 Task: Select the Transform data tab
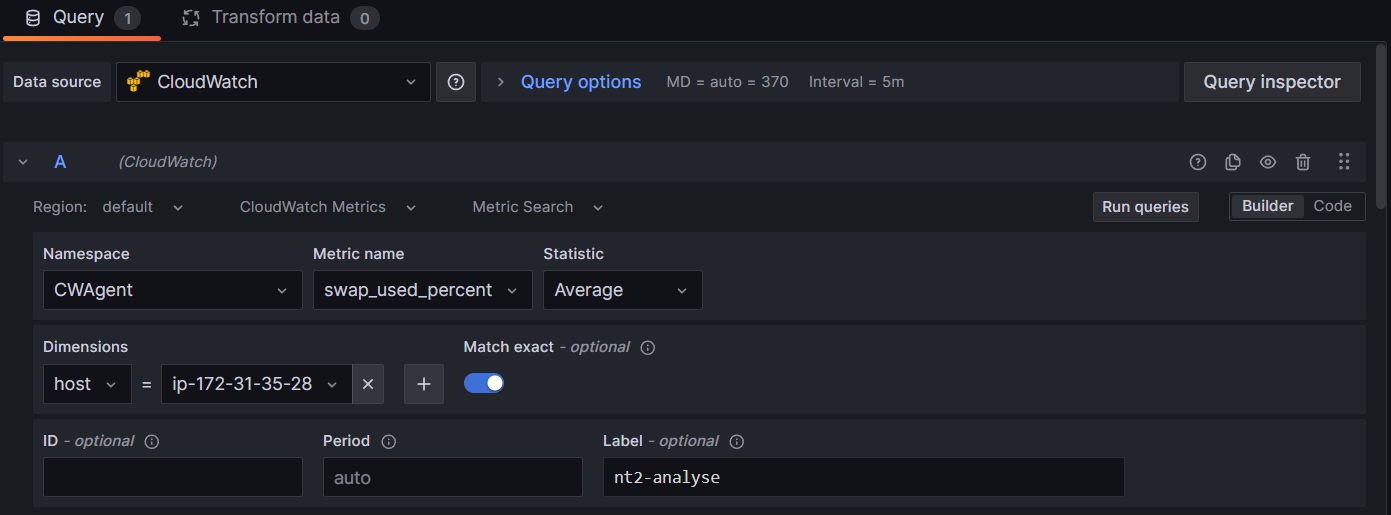coord(280,18)
